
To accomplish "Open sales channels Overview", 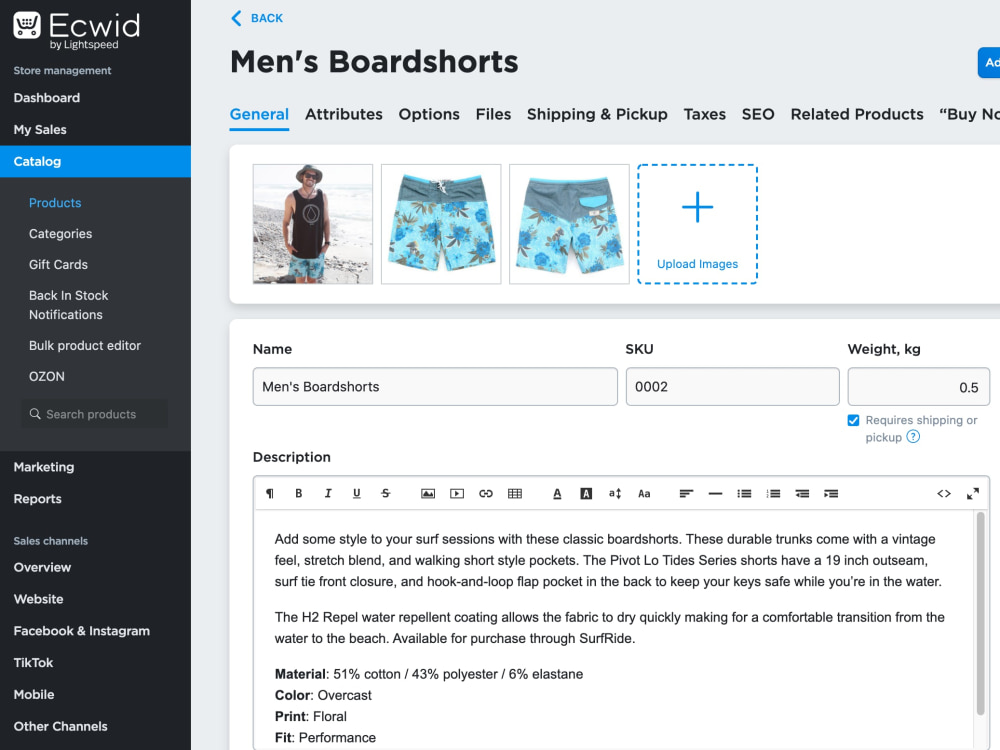I will [x=42, y=567].
